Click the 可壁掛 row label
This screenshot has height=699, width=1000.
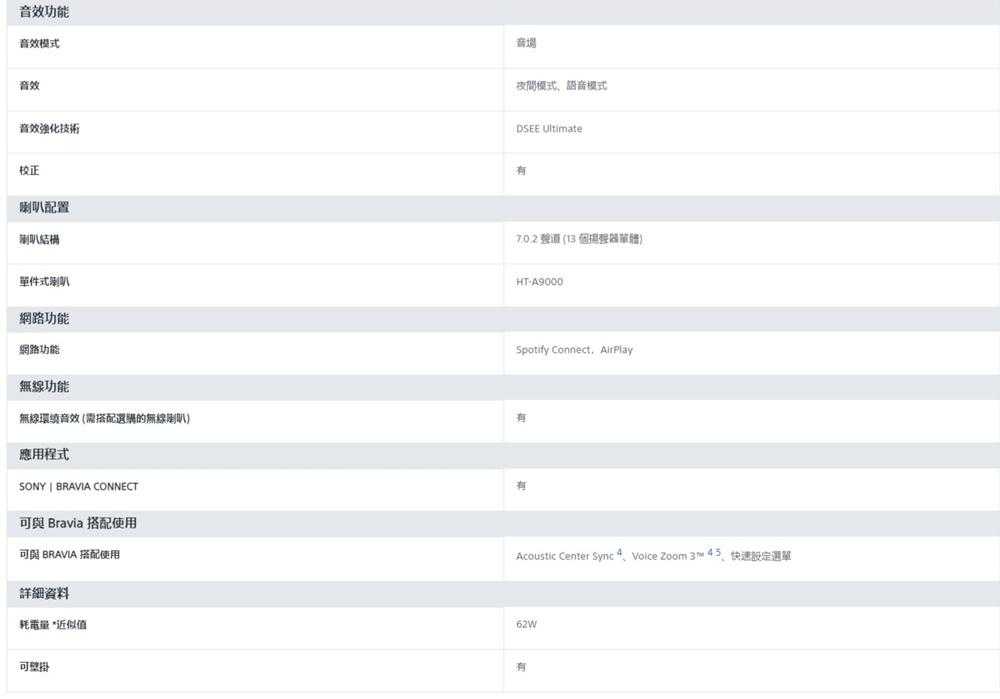point(34,667)
